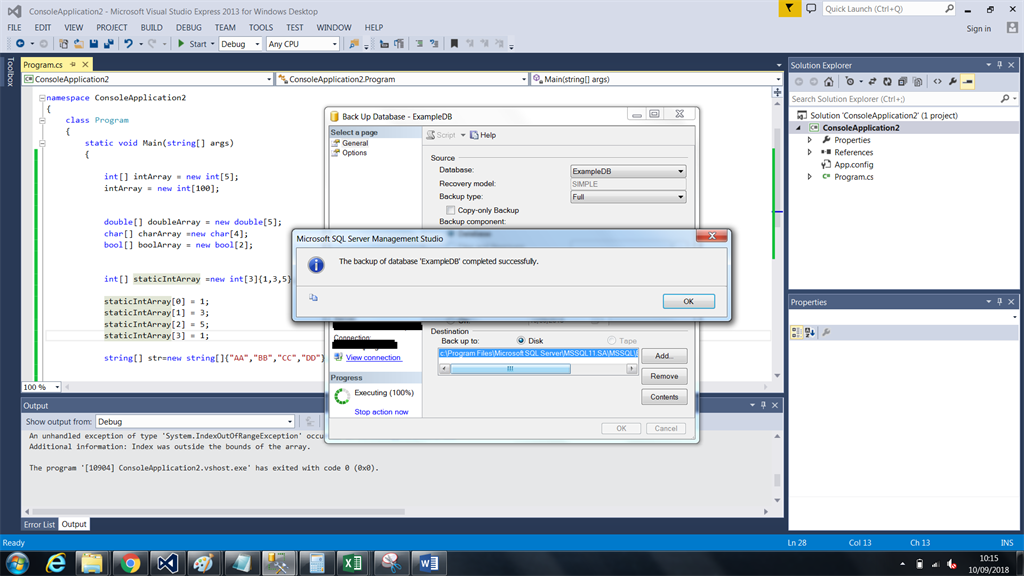Undo the last edit with the Undo icon
Screen dimensions: 1024x576
128,44
